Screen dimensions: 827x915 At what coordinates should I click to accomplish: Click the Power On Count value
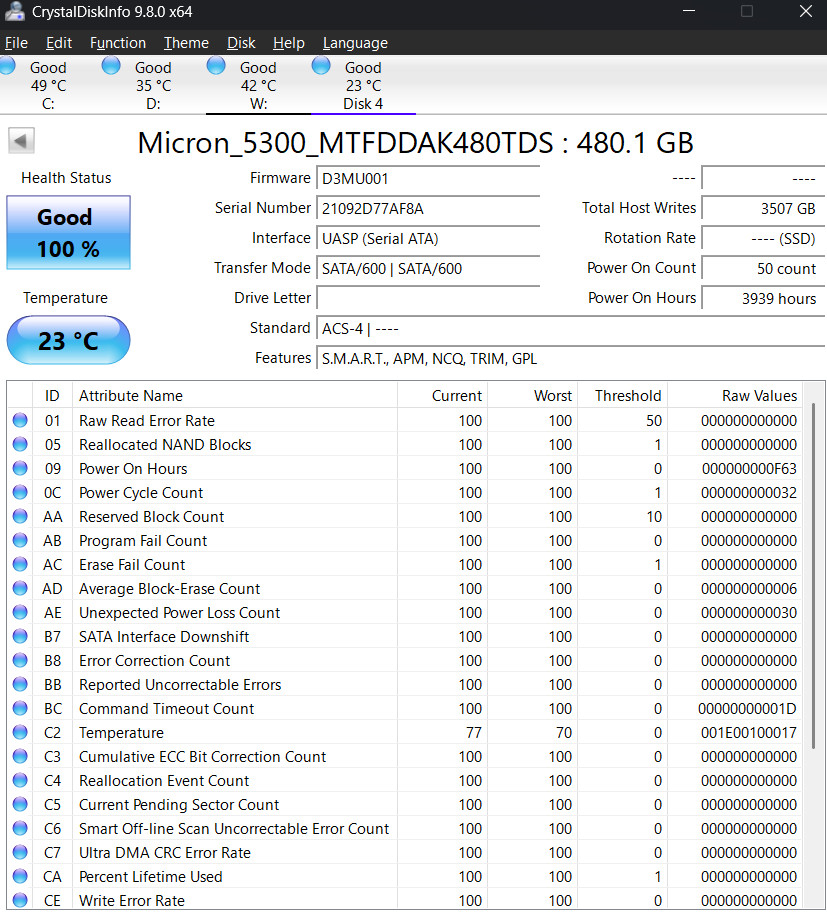[763, 268]
